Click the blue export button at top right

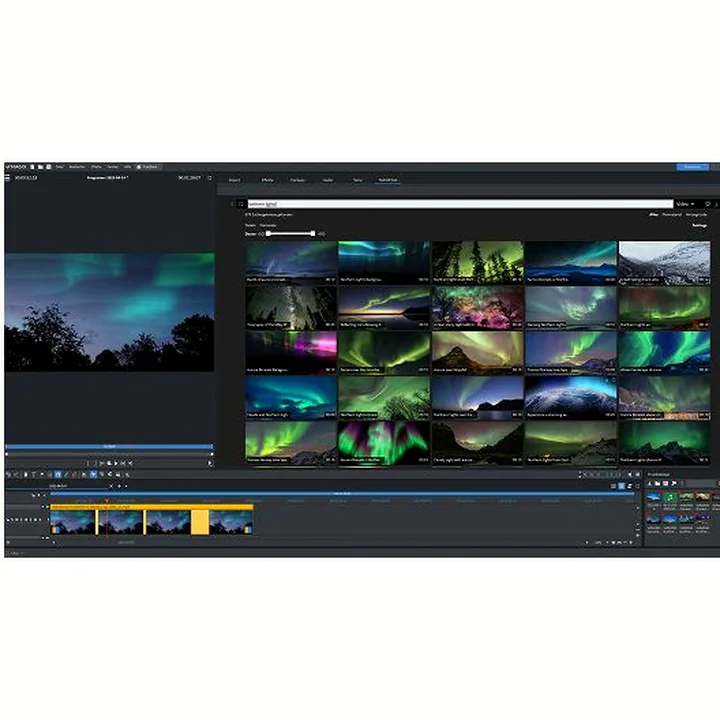click(x=692, y=167)
